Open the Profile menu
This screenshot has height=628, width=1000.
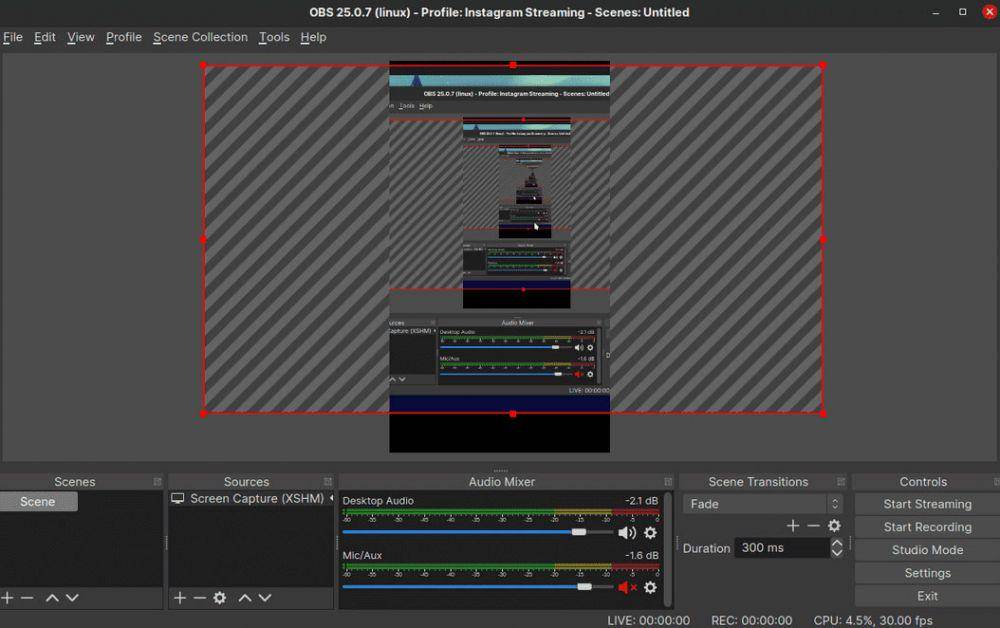click(x=124, y=37)
